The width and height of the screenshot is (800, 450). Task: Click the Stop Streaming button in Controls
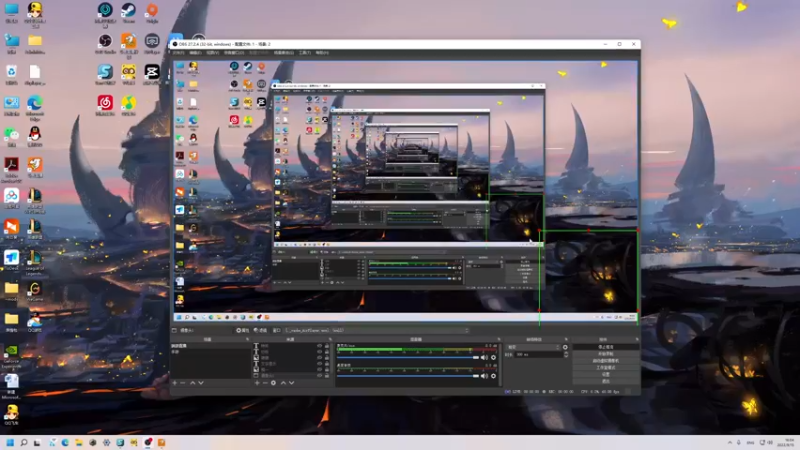[x=605, y=347]
